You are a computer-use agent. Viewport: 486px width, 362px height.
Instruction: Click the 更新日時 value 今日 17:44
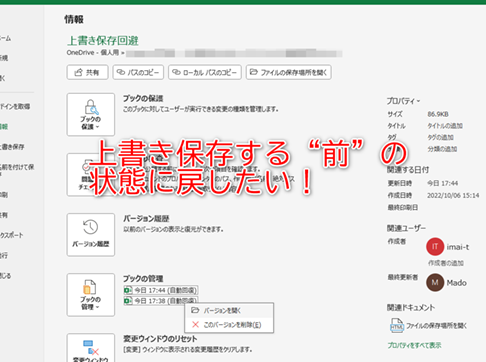pos(443,183)
